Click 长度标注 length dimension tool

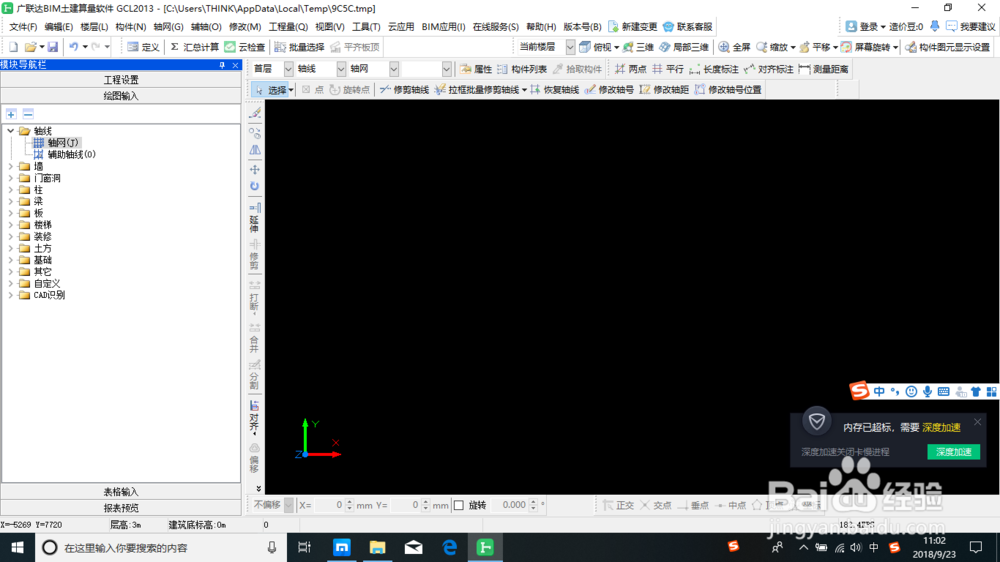pyautogui.click(x=714, y=70)
